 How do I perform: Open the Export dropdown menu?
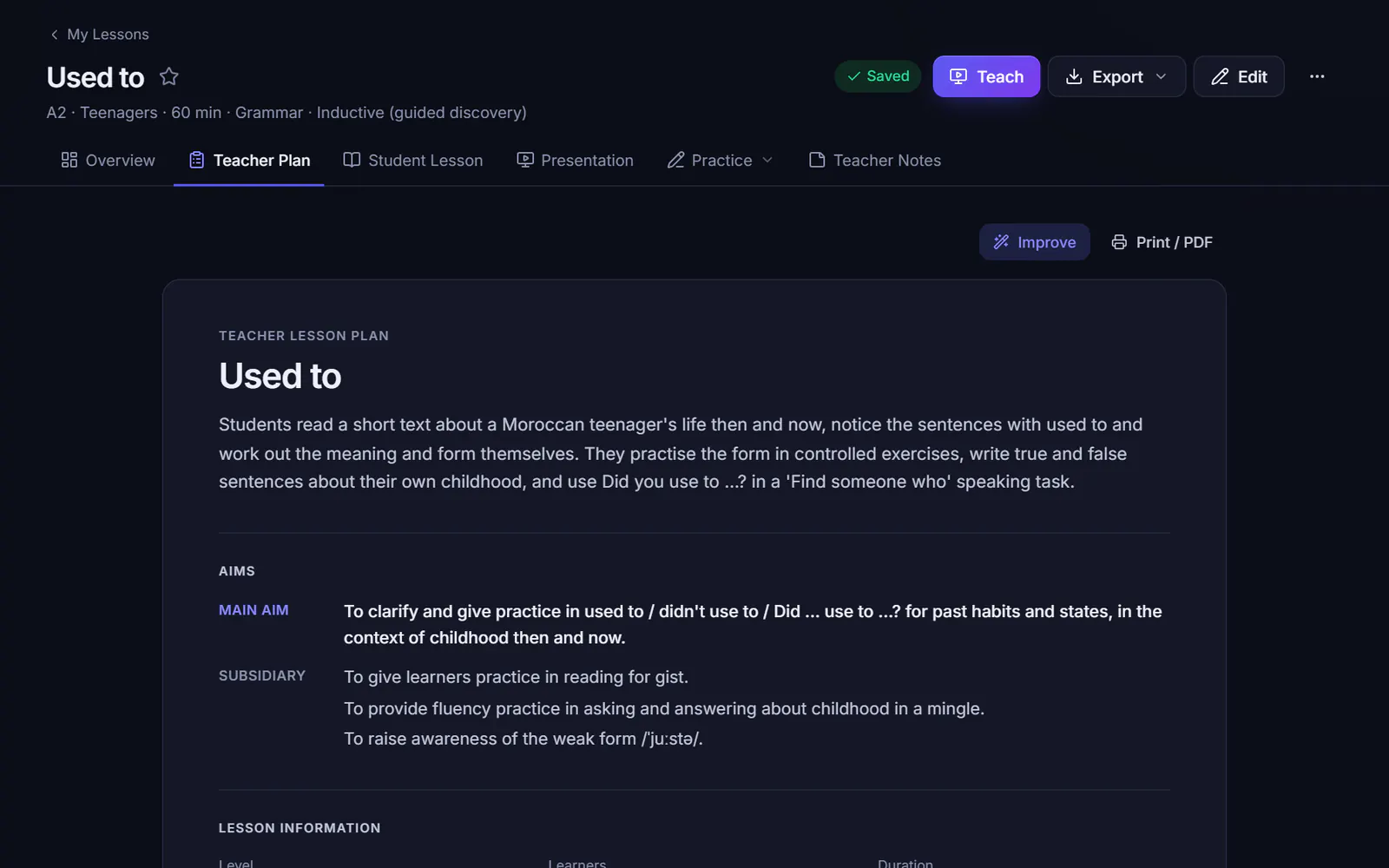pyautogui.click(x=1116, y=76)
